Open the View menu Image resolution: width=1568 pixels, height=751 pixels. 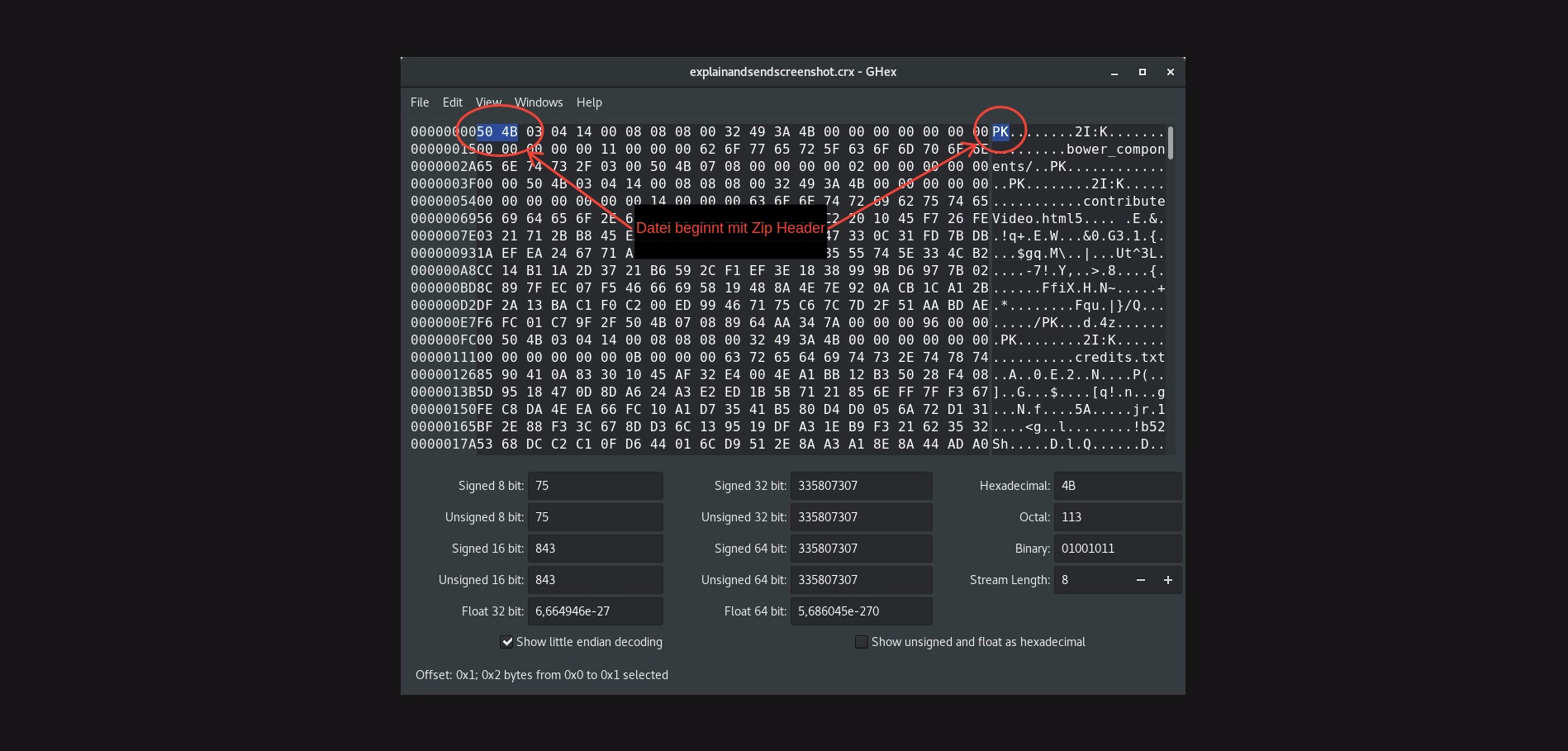click(x=488, y=102)
